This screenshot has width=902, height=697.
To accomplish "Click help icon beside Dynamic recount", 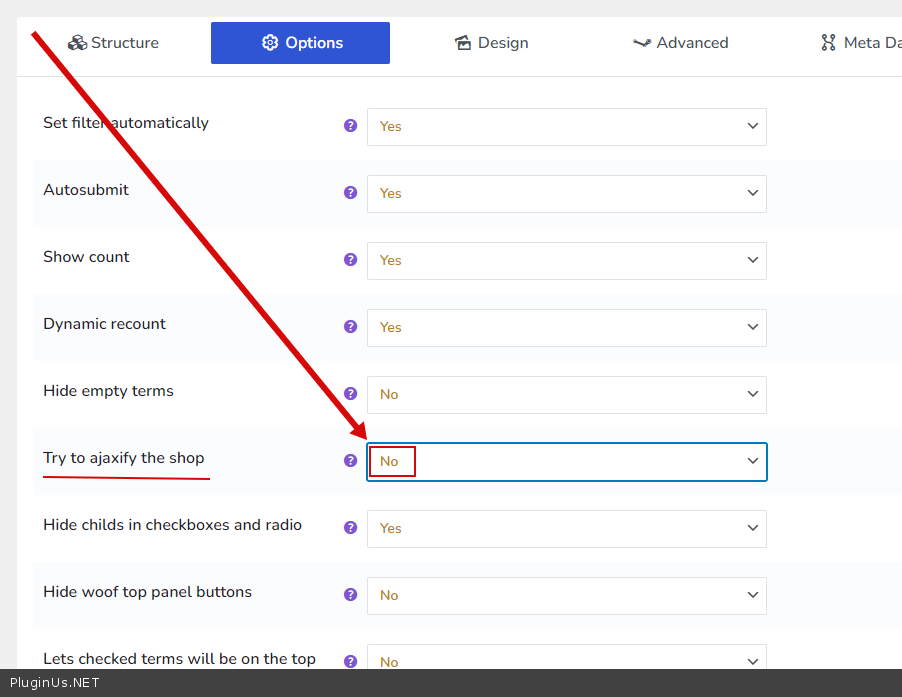I will pyautogui.click(x=350, y=327).
